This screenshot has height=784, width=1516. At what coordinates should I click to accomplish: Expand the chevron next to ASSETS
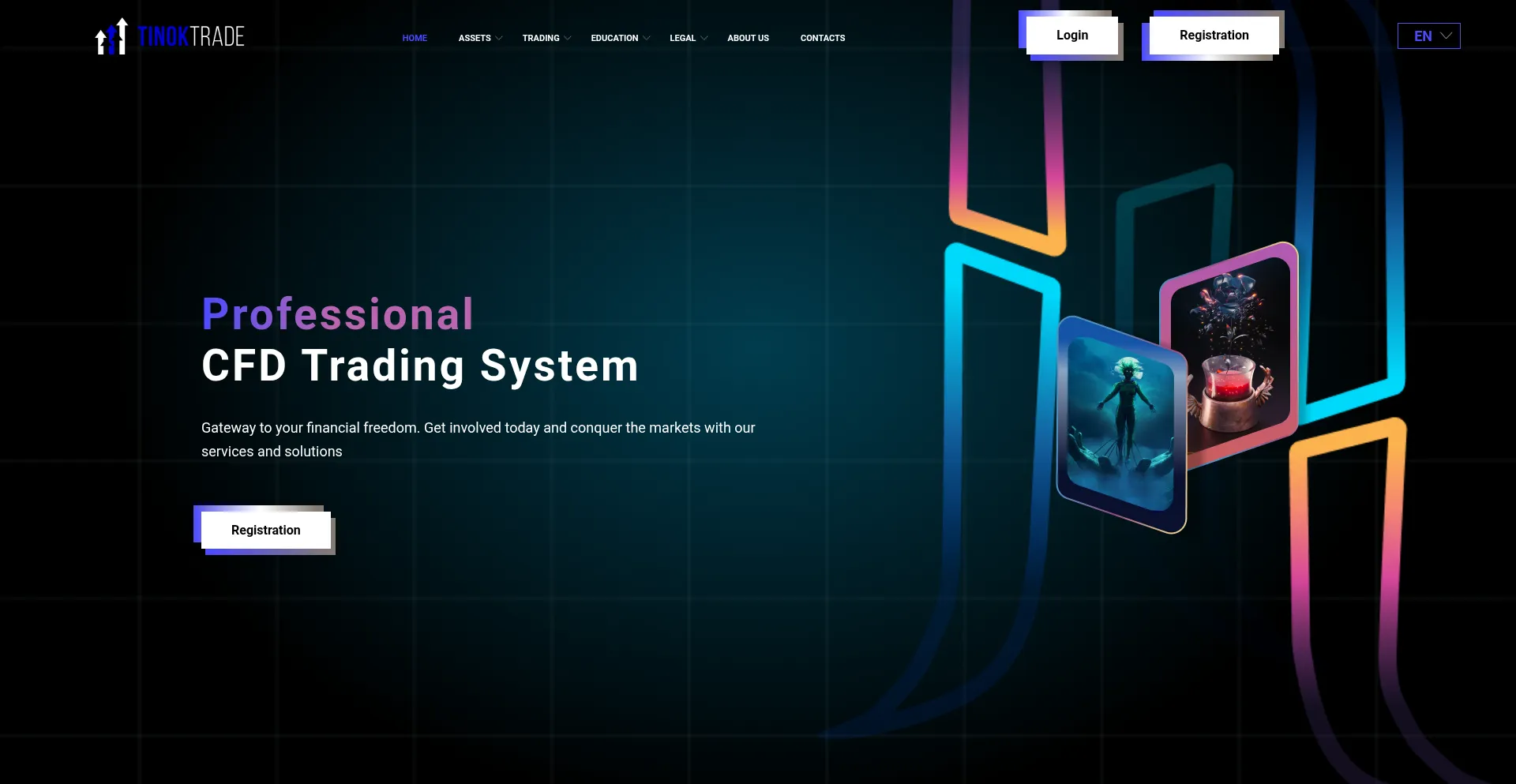coord(499,38)
